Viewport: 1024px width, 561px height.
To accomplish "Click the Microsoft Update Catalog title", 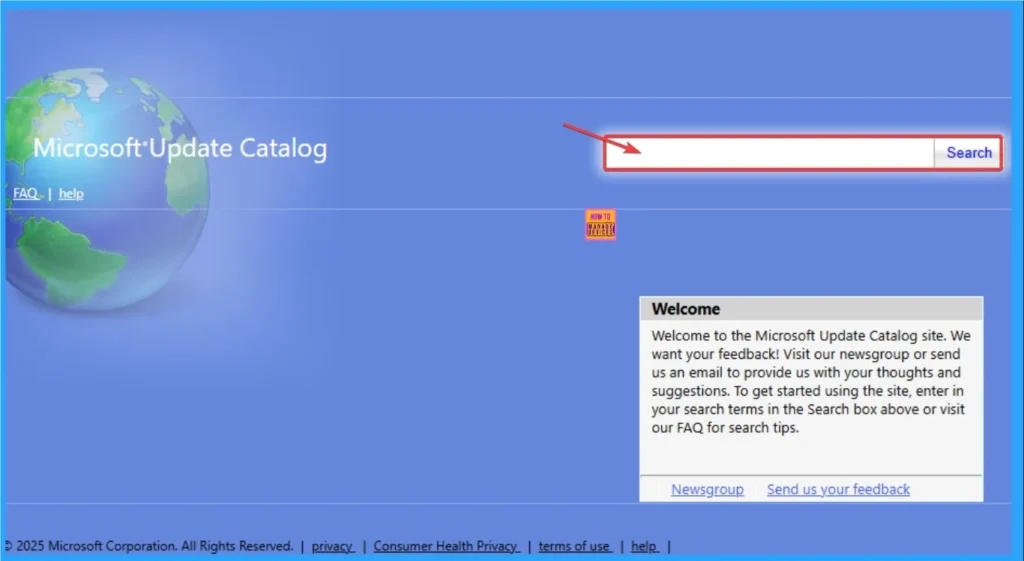I will click(x=180, y=150).
